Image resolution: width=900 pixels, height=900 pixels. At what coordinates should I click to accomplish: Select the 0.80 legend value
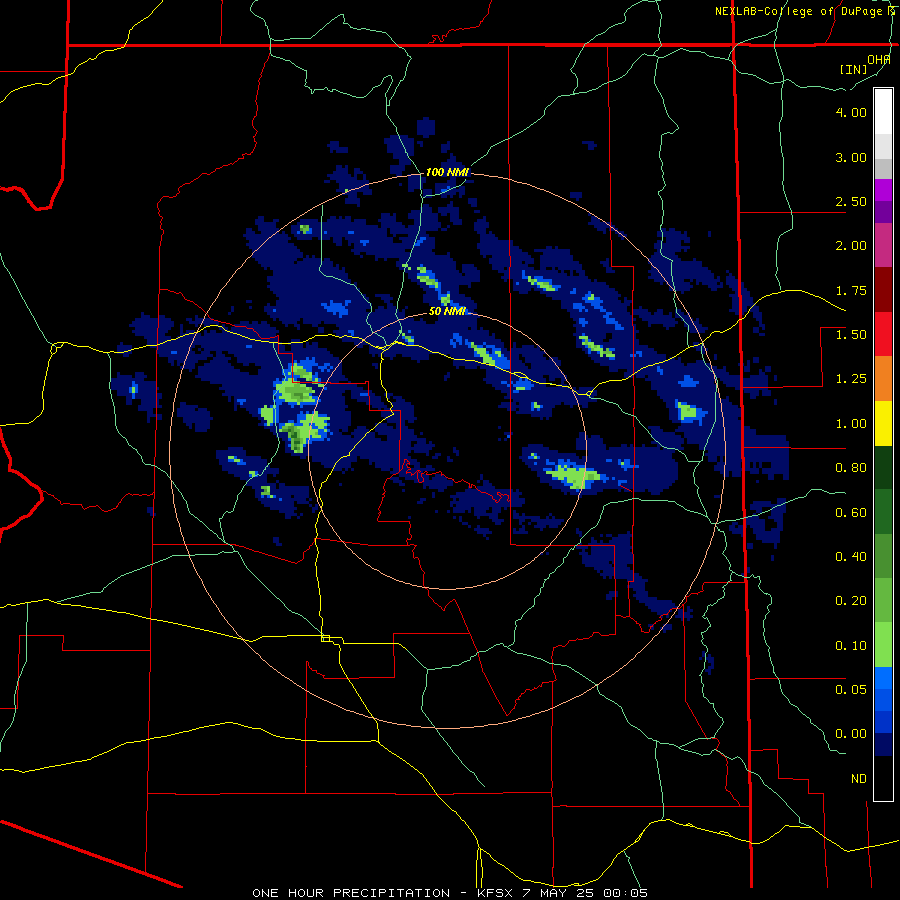point(851,468)
